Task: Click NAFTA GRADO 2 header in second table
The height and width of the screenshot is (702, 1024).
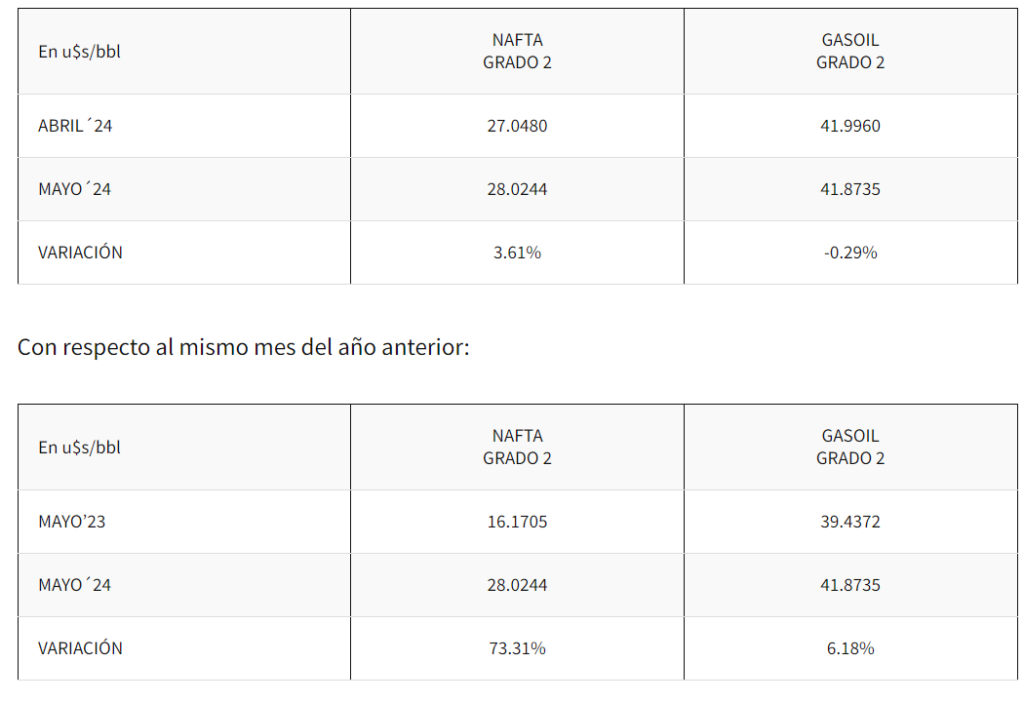Action: coord(517,447)
